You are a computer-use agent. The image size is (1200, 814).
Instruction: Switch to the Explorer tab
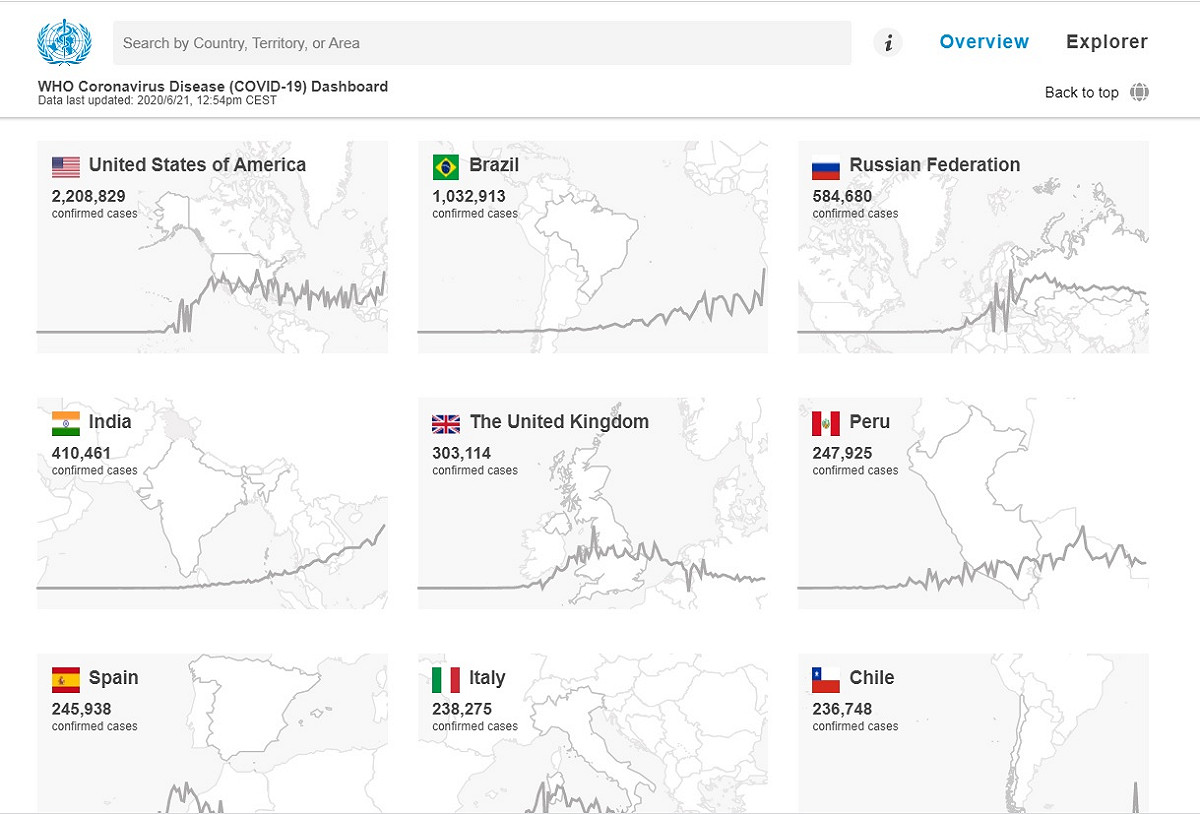click(x=1107, y=42)
